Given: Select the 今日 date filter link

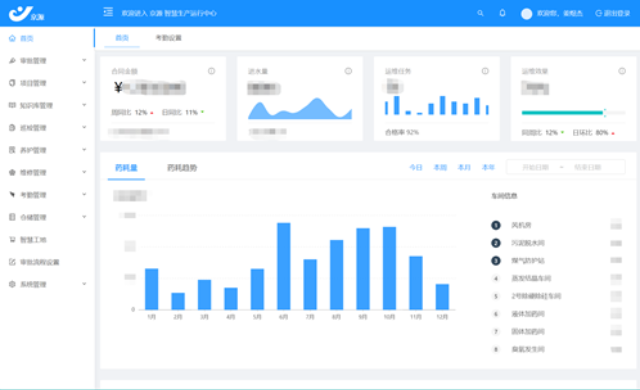Looking at the screenshot, I should [x=416, y=167].
